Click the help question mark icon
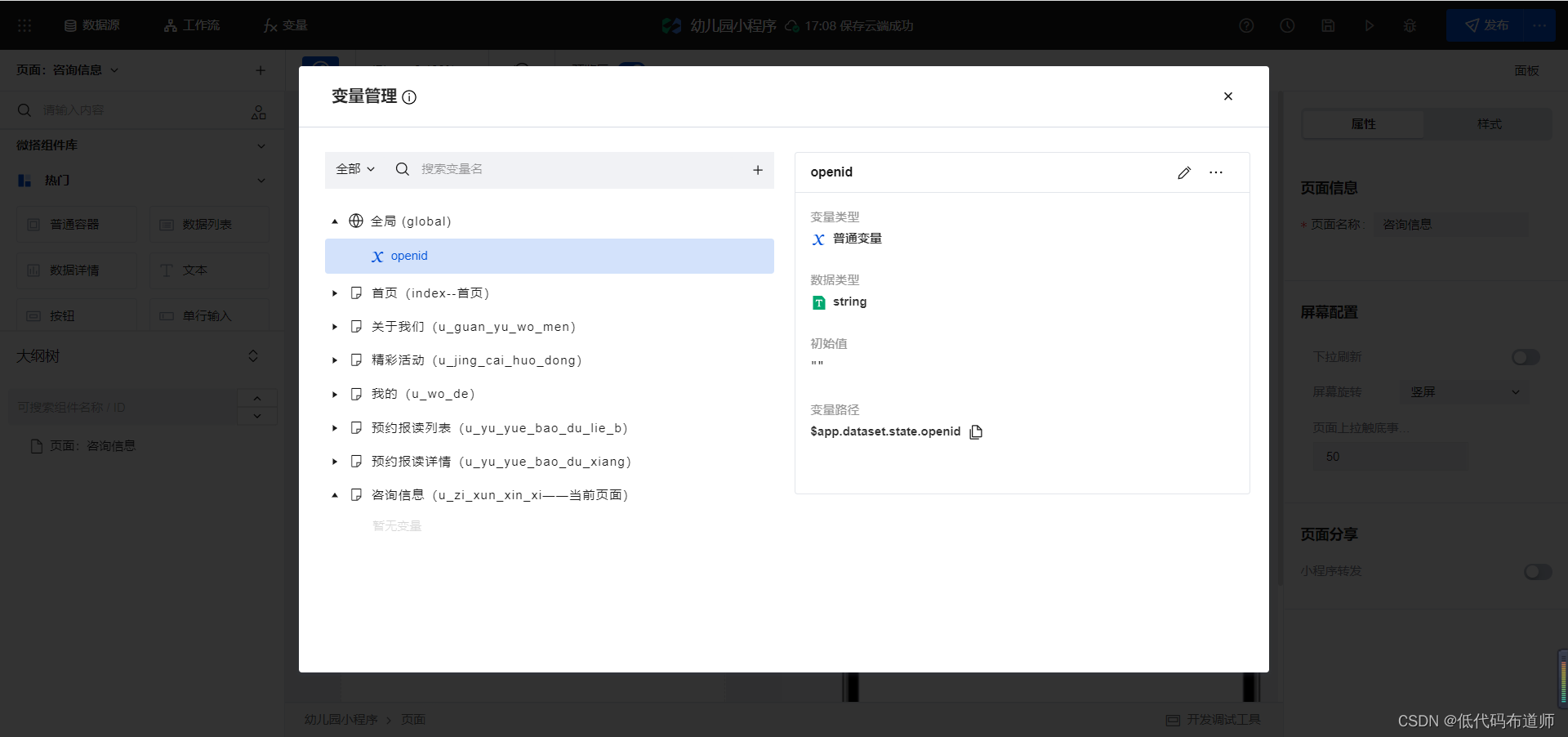The height and width of the screenshot is (737, 1568). (x=1246, y=25)
